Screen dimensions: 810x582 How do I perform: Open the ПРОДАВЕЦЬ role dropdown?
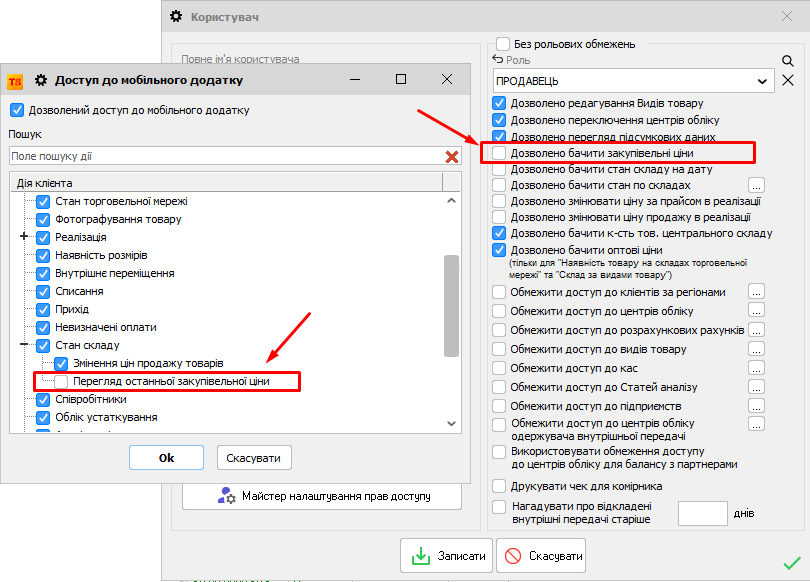(x=763, y=80)
